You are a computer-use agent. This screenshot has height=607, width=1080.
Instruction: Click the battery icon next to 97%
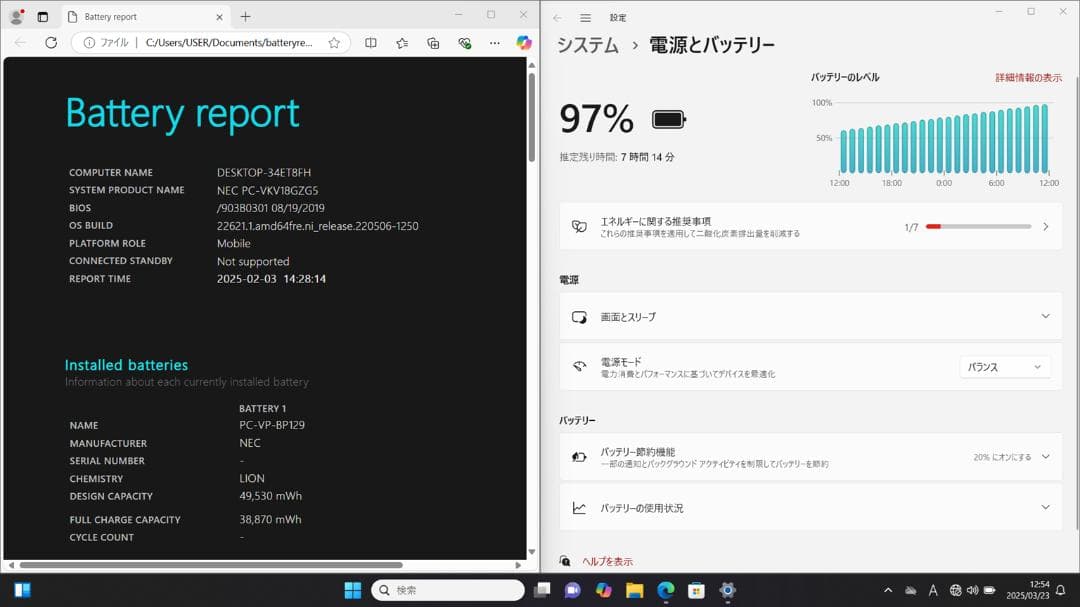point(668,118)
